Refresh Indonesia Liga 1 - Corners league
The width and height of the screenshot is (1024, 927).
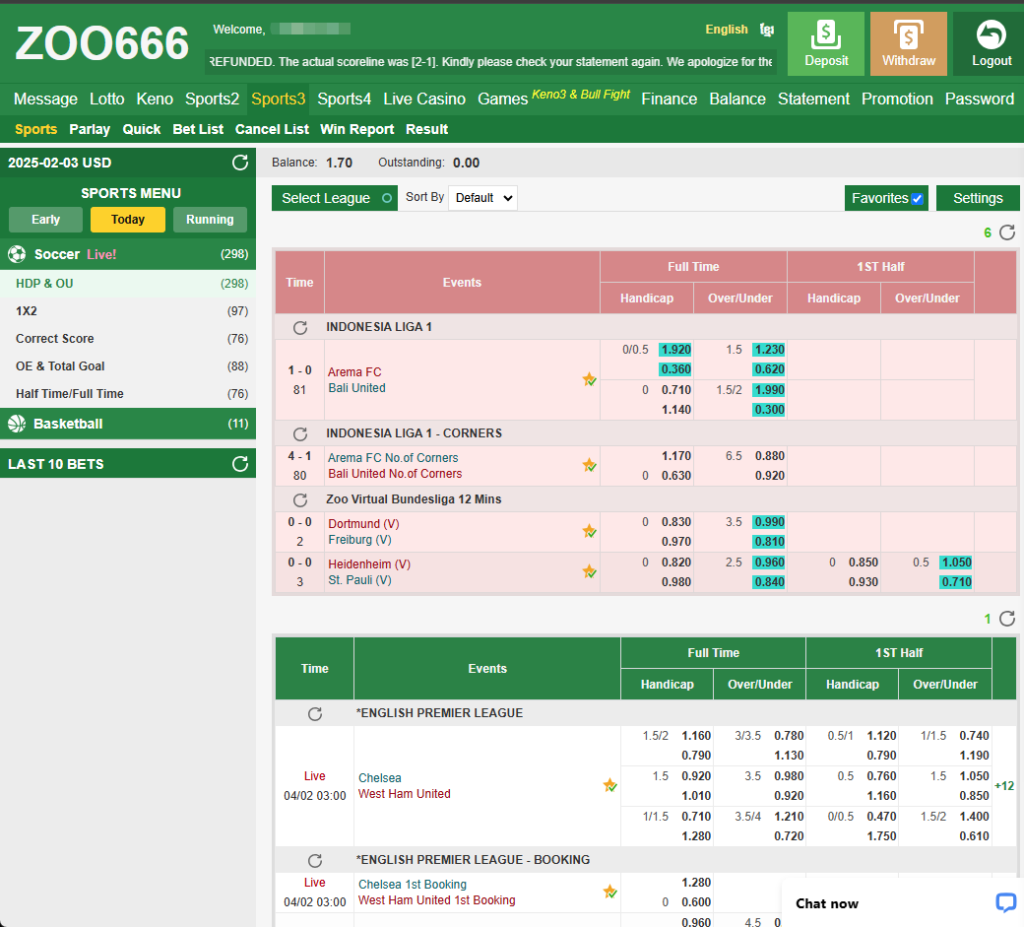[300, 434]
